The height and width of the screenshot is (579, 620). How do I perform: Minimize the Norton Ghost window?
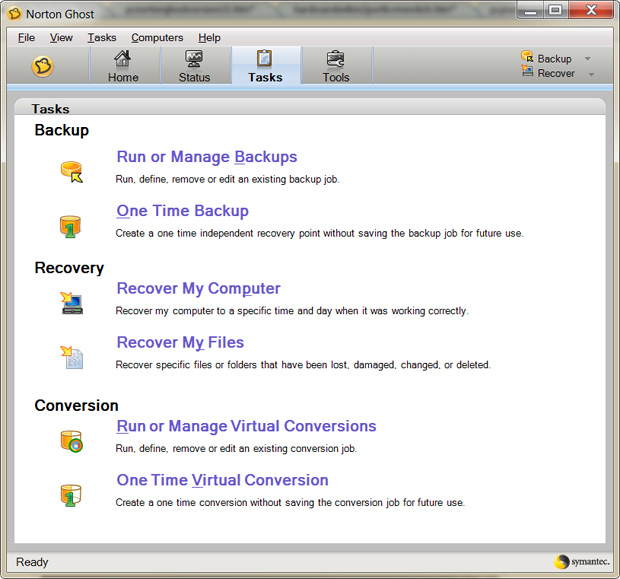[530, 10]
